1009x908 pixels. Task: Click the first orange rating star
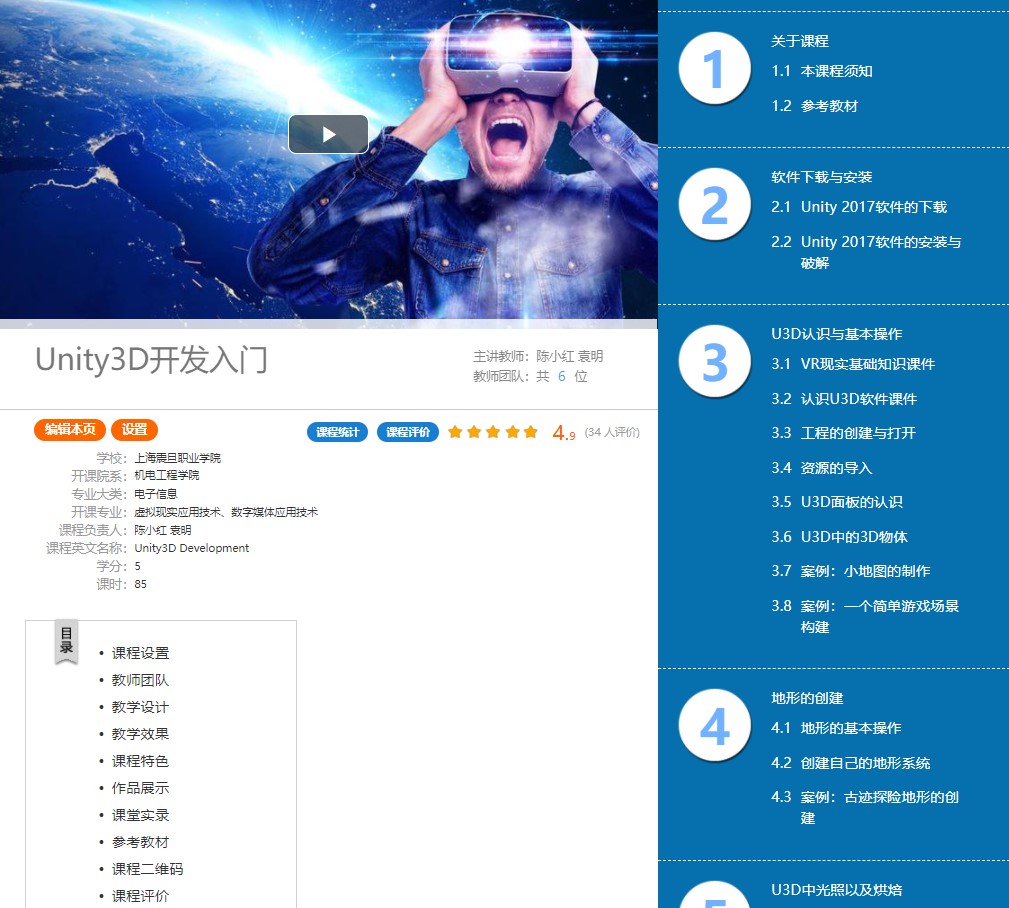click(456, 432)
